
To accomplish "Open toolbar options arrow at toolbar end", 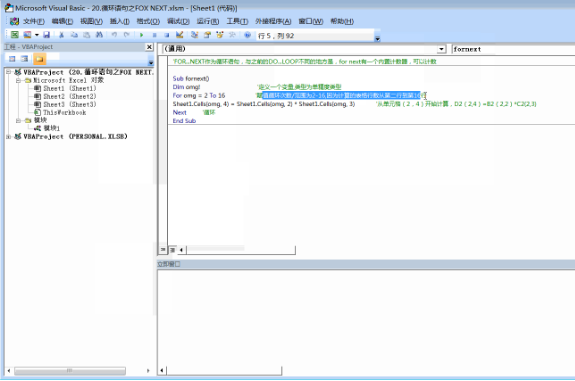I will [x=377, y=38].
